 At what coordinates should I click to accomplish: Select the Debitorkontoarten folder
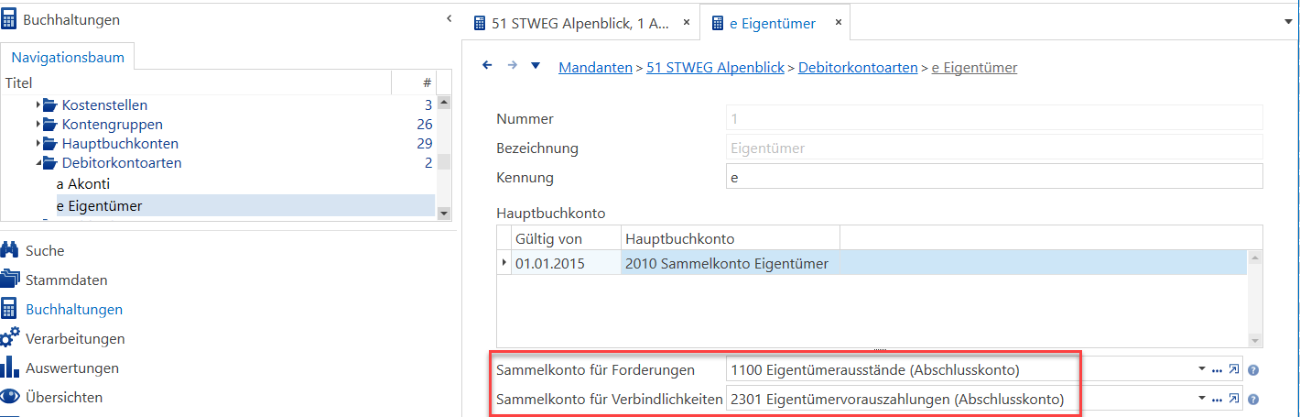121,163
